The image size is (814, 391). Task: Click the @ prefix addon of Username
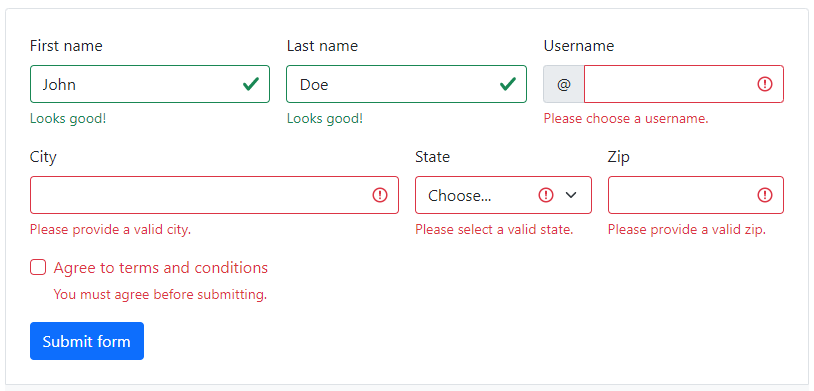[x=564, y=84]
